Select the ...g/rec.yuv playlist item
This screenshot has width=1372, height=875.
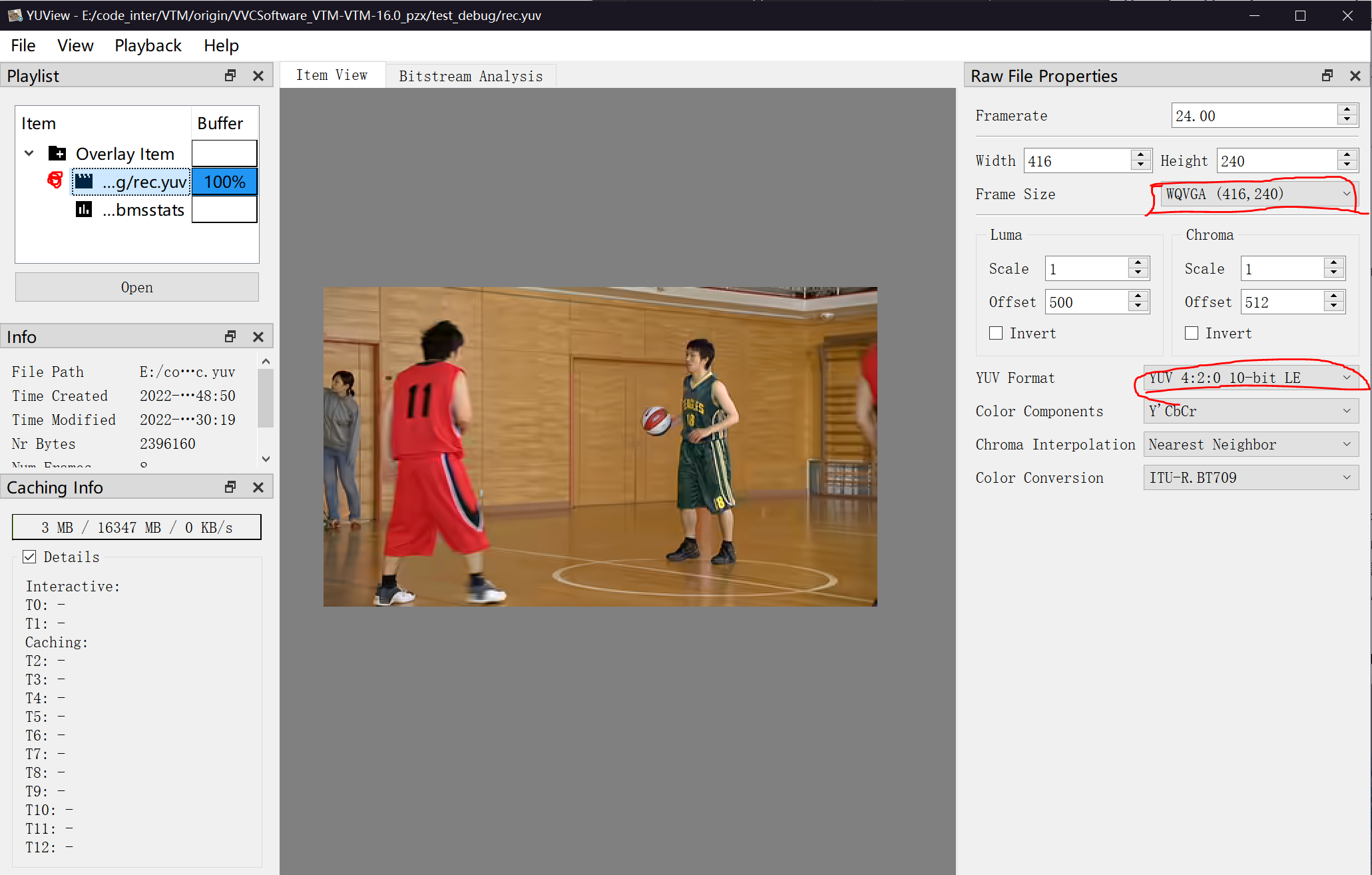coord(132,181)
